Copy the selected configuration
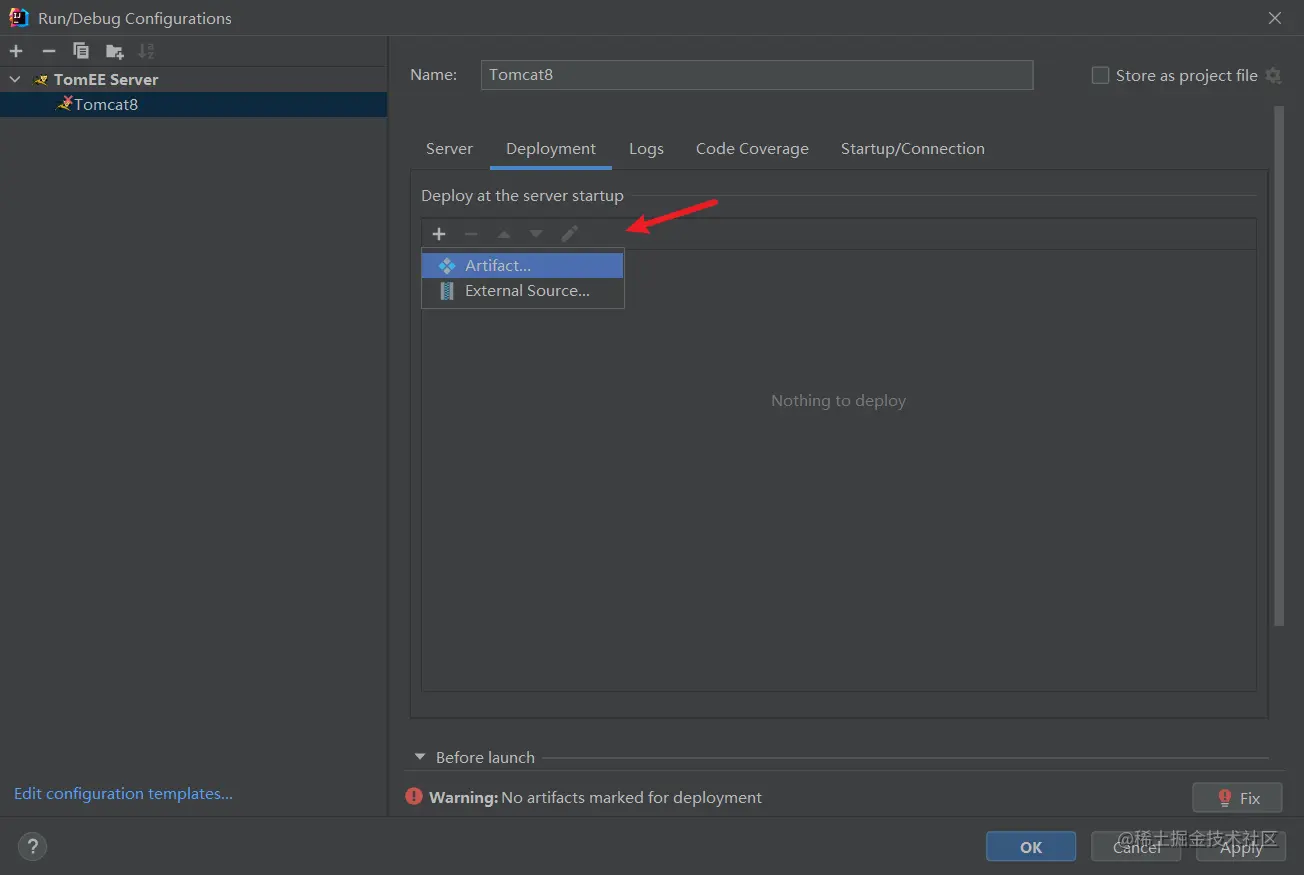The width and height of the screenshot is (1304, 875). 81,51
